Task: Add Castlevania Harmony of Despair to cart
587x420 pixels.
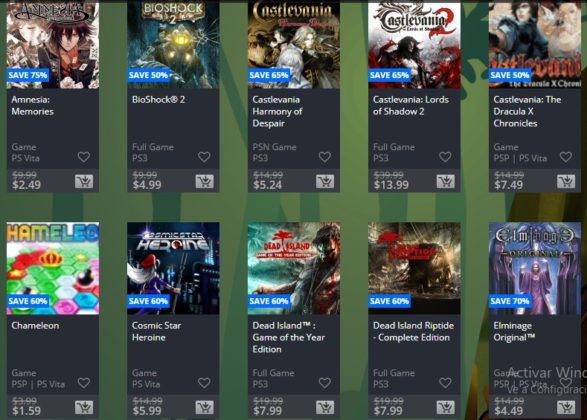Action: [325, 182]
